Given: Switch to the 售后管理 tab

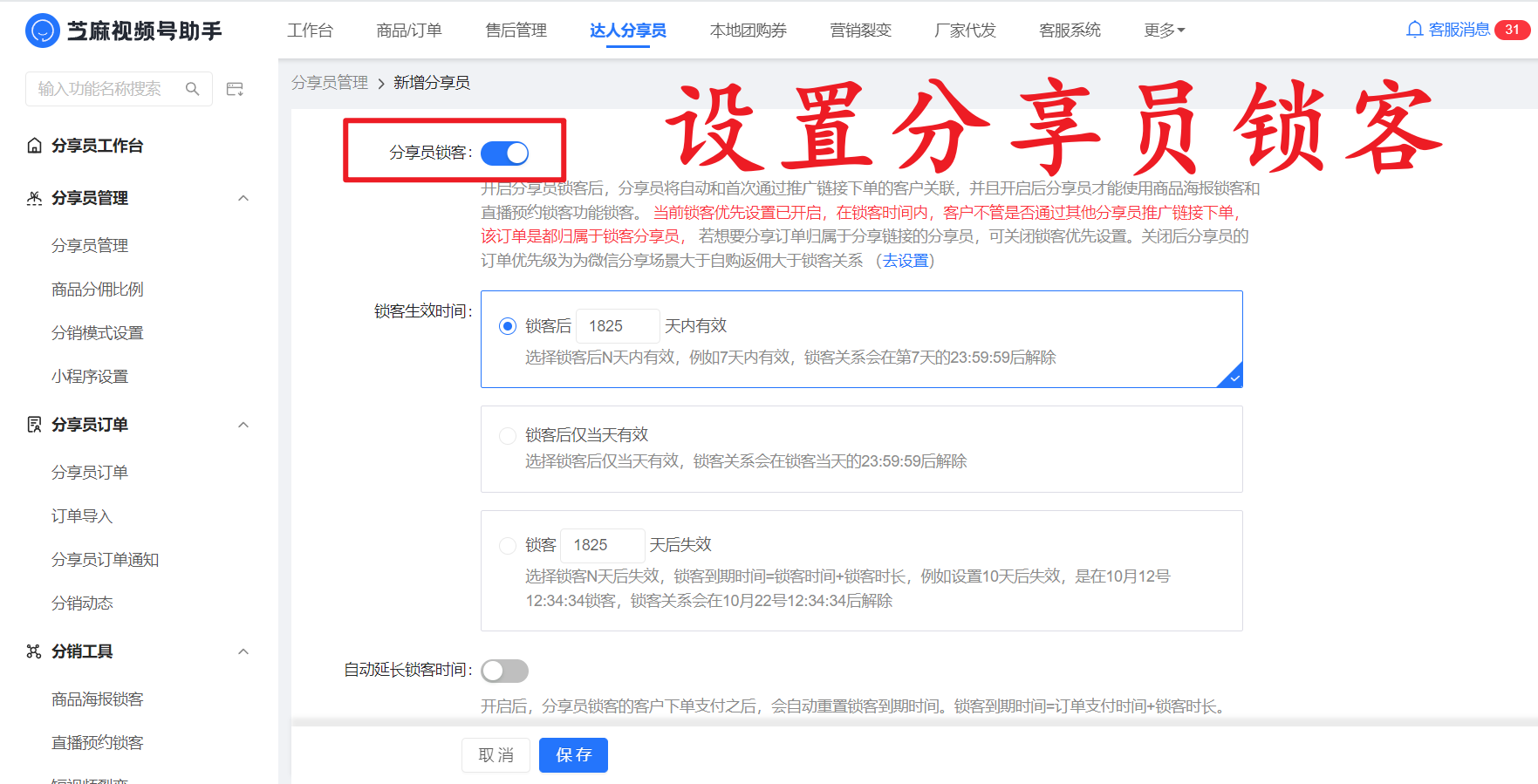Looking at the screenshot, I should coord(516,31).
